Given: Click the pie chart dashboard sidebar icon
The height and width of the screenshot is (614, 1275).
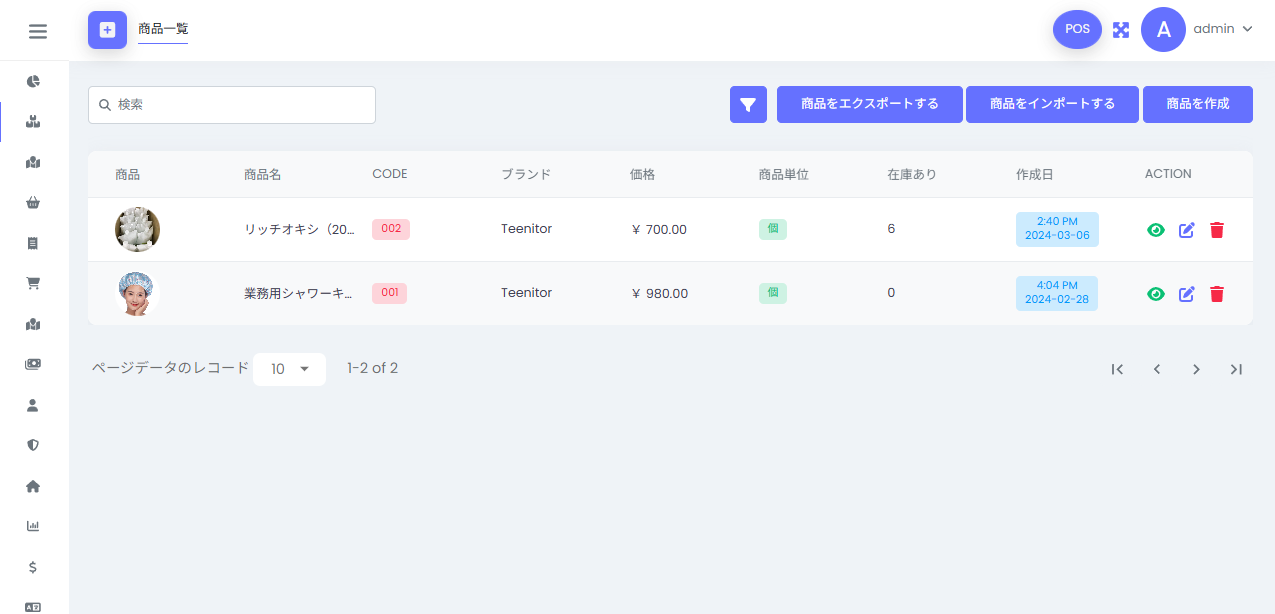Looking at the screenshot, I should click(33, 81).
